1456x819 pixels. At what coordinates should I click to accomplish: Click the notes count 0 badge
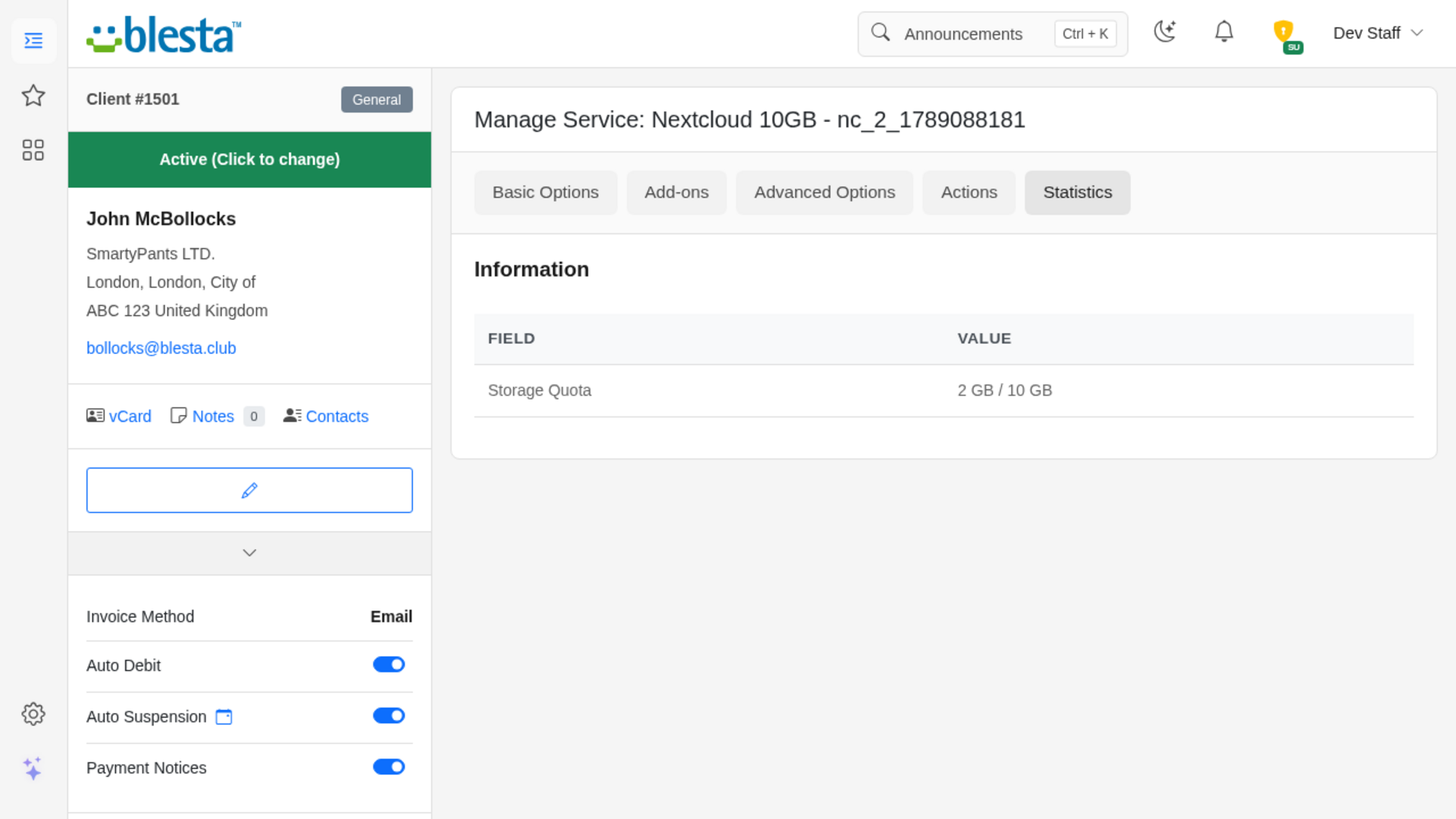coord(254,416)
